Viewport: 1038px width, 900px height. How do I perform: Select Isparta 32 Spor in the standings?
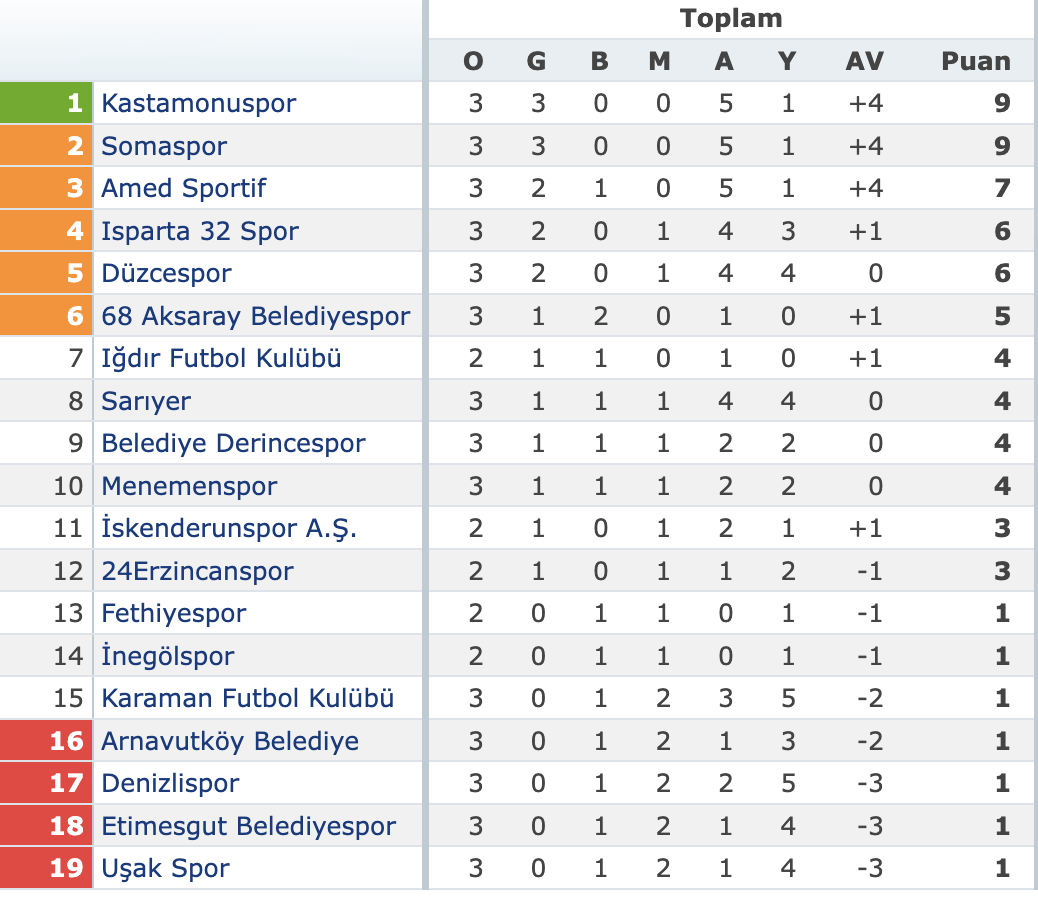(x=200, y=231)
